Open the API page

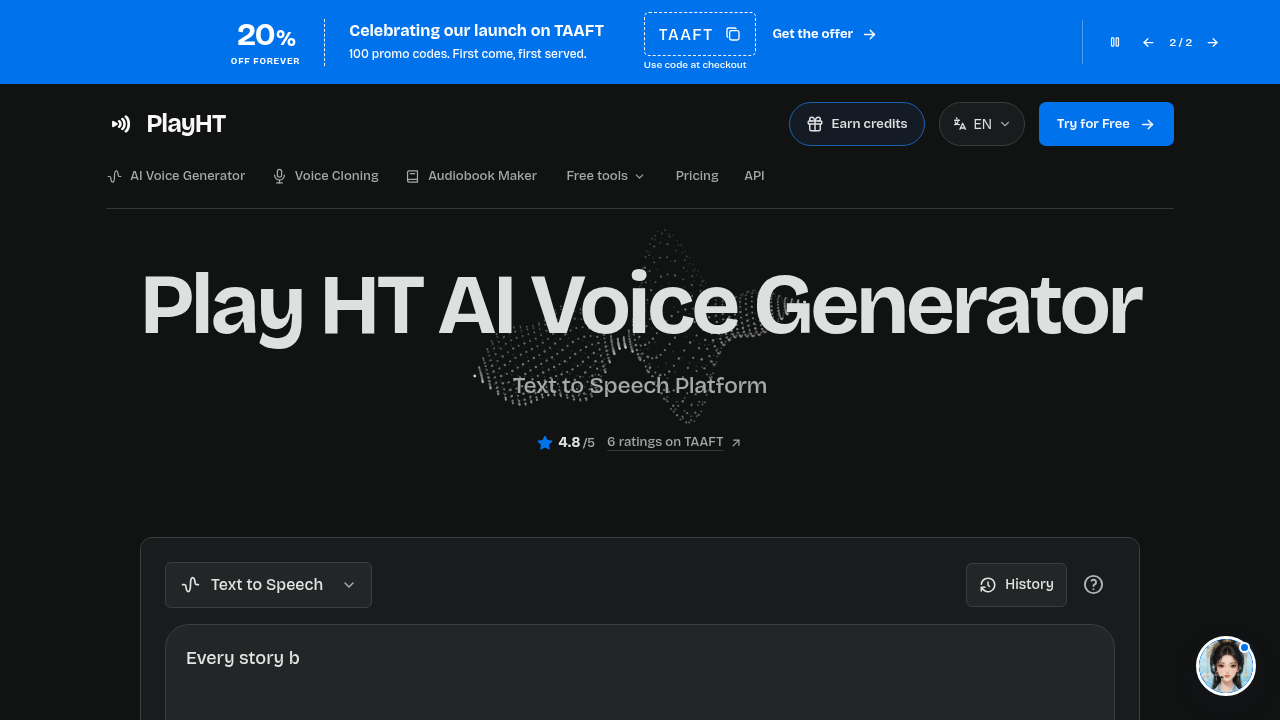754,176
